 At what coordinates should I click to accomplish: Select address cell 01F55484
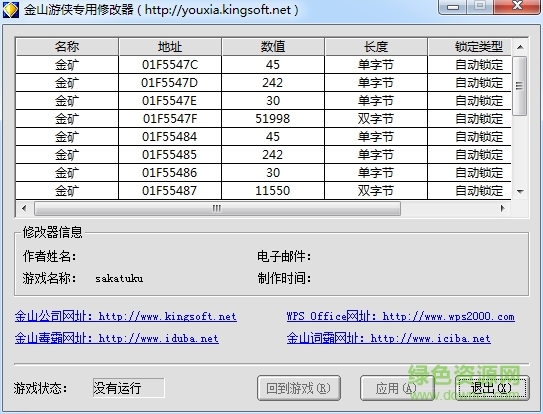(x=170, y=137)
